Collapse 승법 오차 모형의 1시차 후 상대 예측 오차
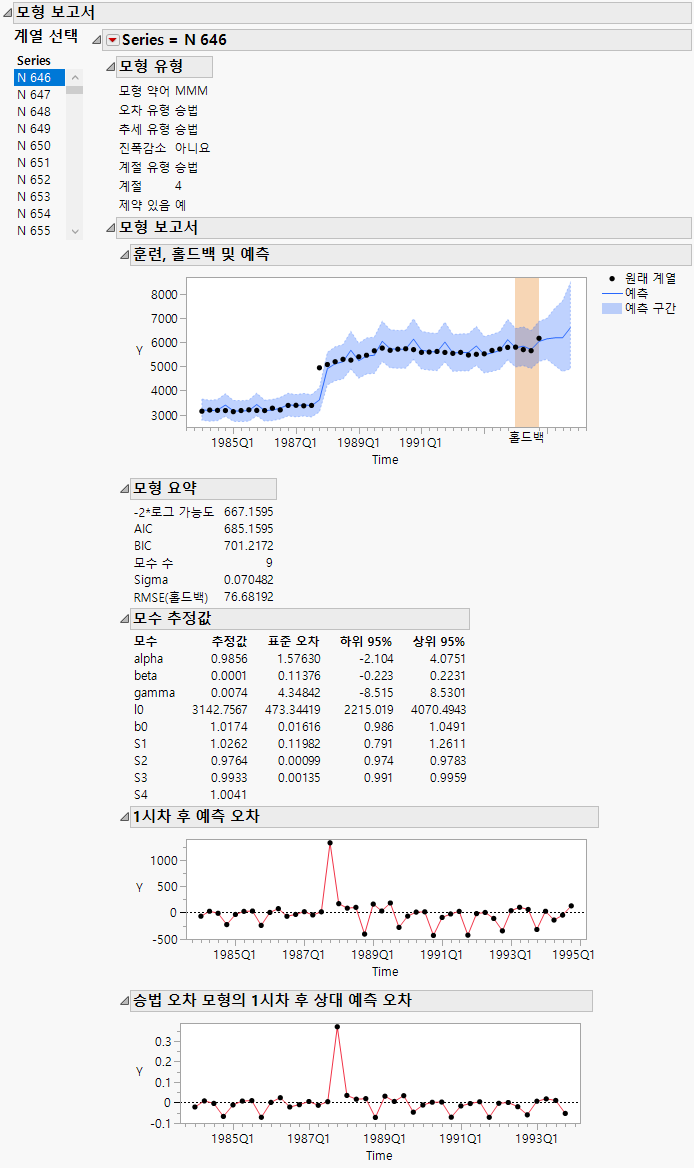This screenshot has width=694, height=1168. click(x=125, y=1001)
